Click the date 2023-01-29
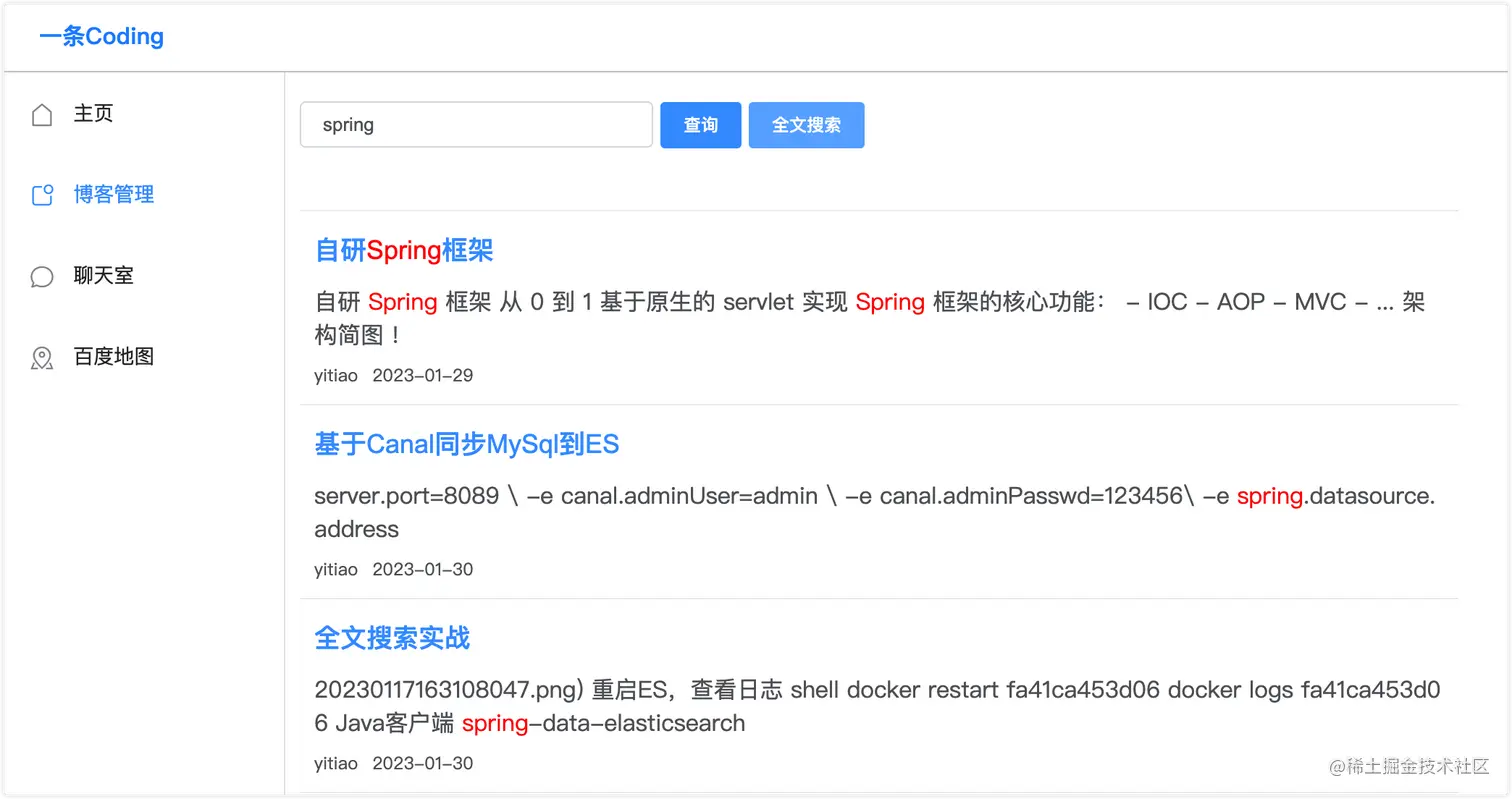Screen dimensions: 1512x799 click(423, 376)
